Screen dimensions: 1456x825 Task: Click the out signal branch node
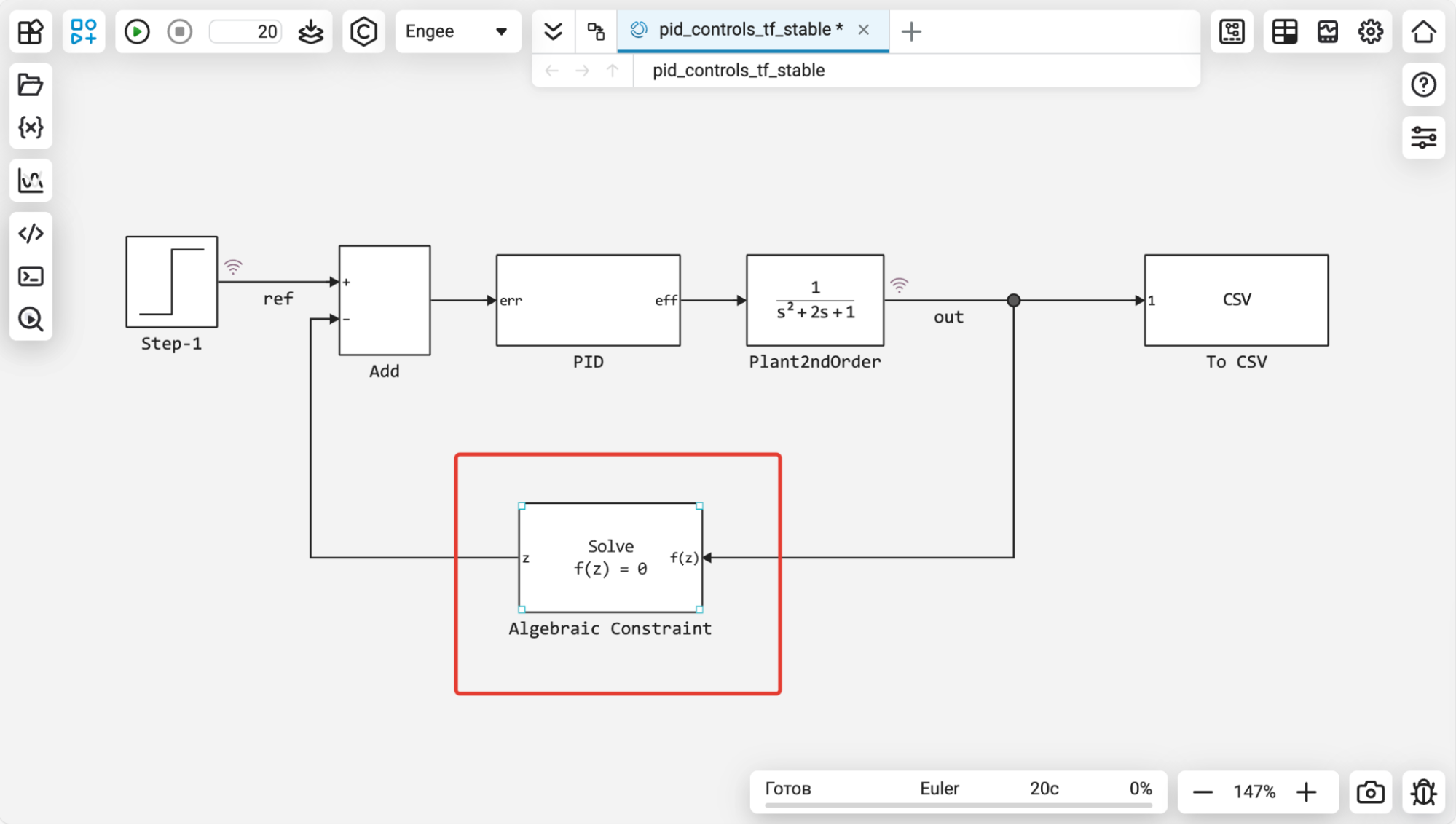click(1013, 300)
